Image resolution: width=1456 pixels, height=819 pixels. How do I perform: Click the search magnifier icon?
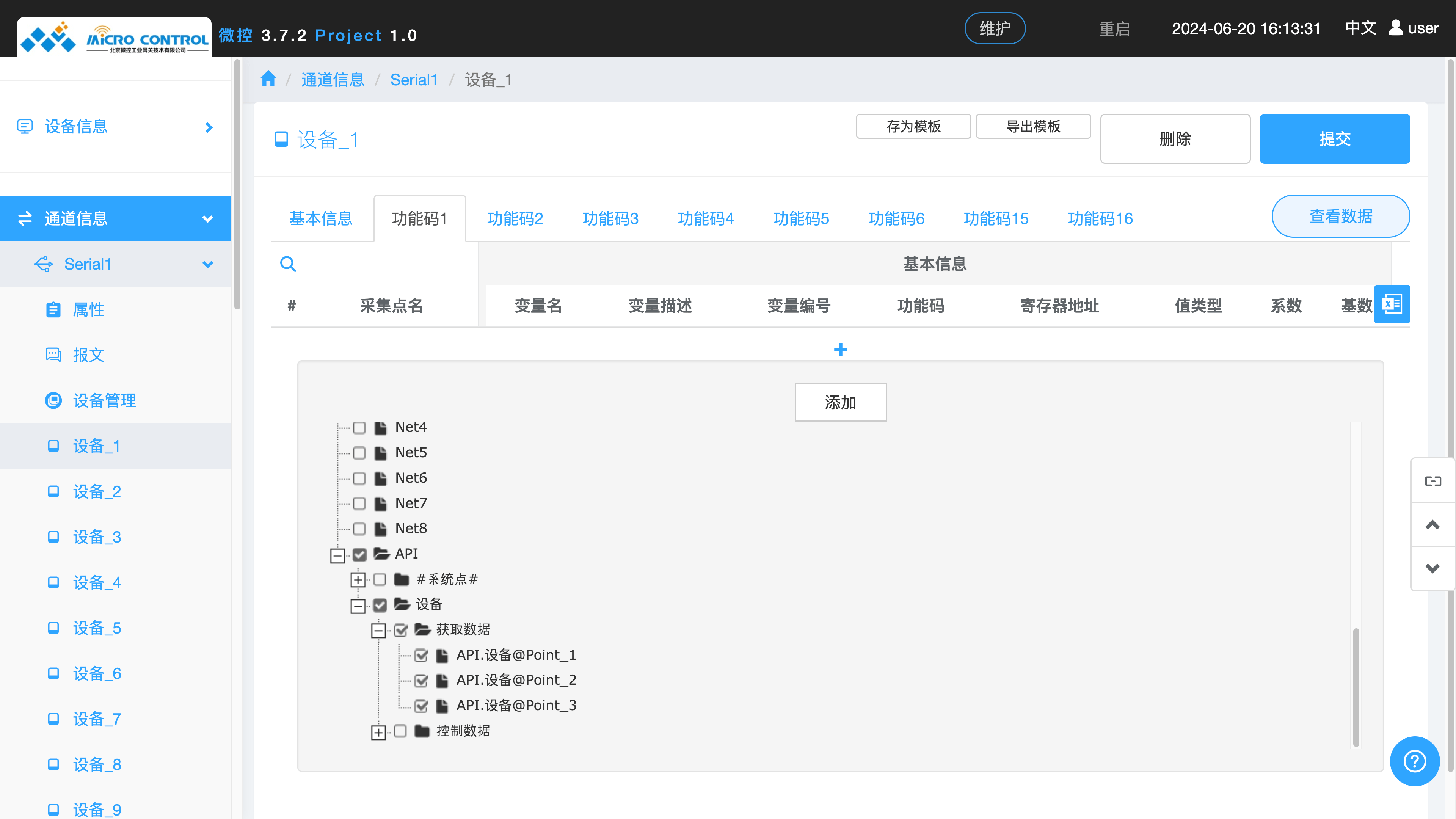click(x=288, y=264)
